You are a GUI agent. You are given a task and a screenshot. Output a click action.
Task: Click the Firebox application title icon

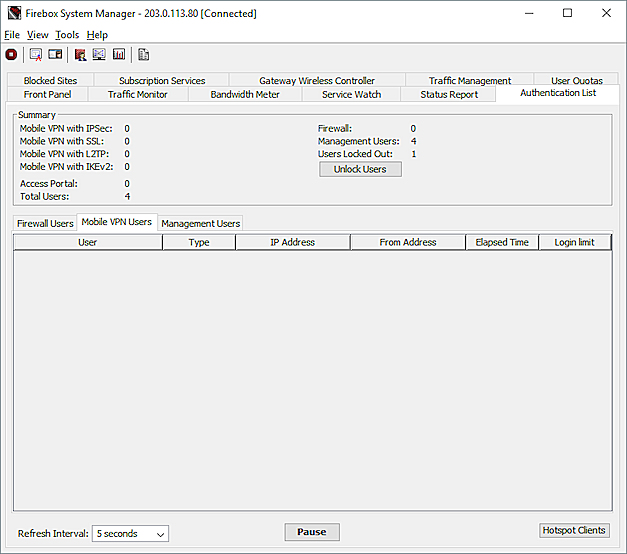tap(14, 13)
